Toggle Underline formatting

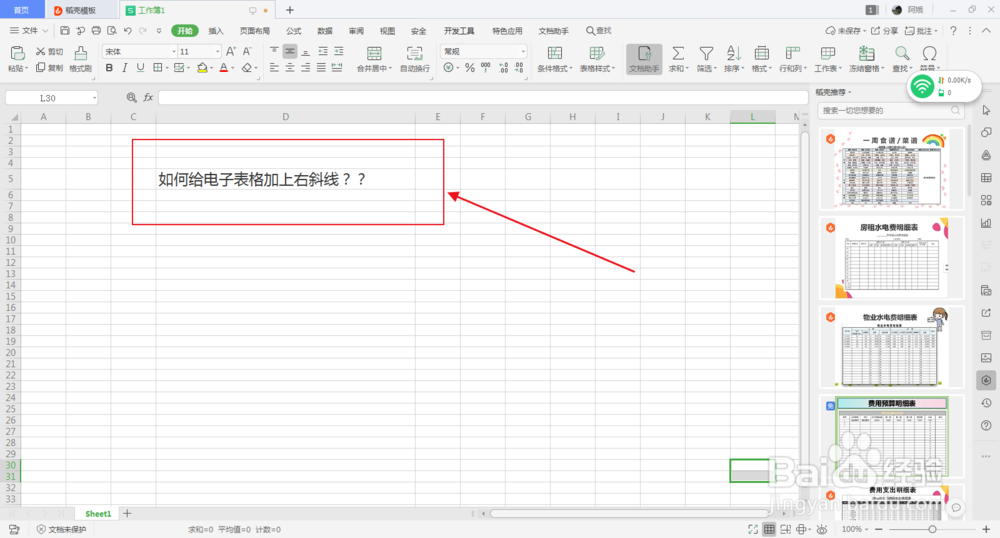(x=140, y=68)
